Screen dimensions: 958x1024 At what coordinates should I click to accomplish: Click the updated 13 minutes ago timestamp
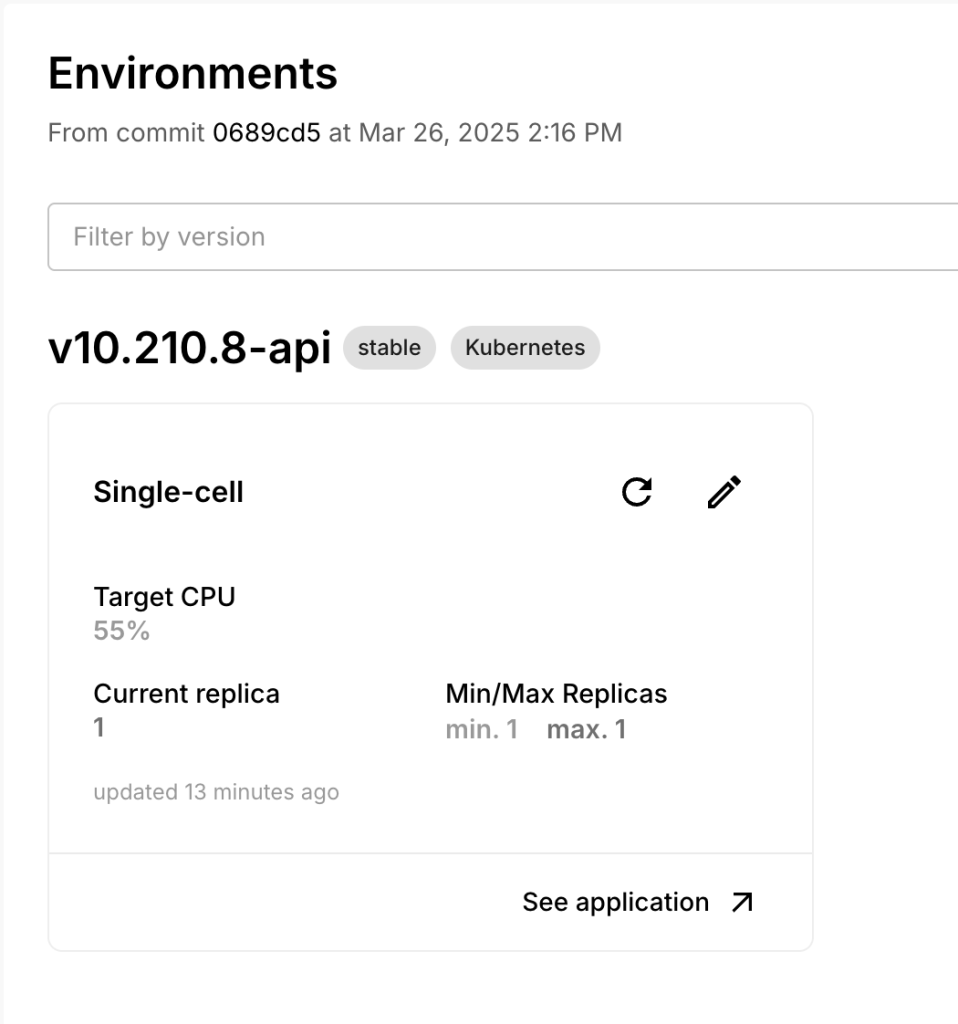click(216, 793)
